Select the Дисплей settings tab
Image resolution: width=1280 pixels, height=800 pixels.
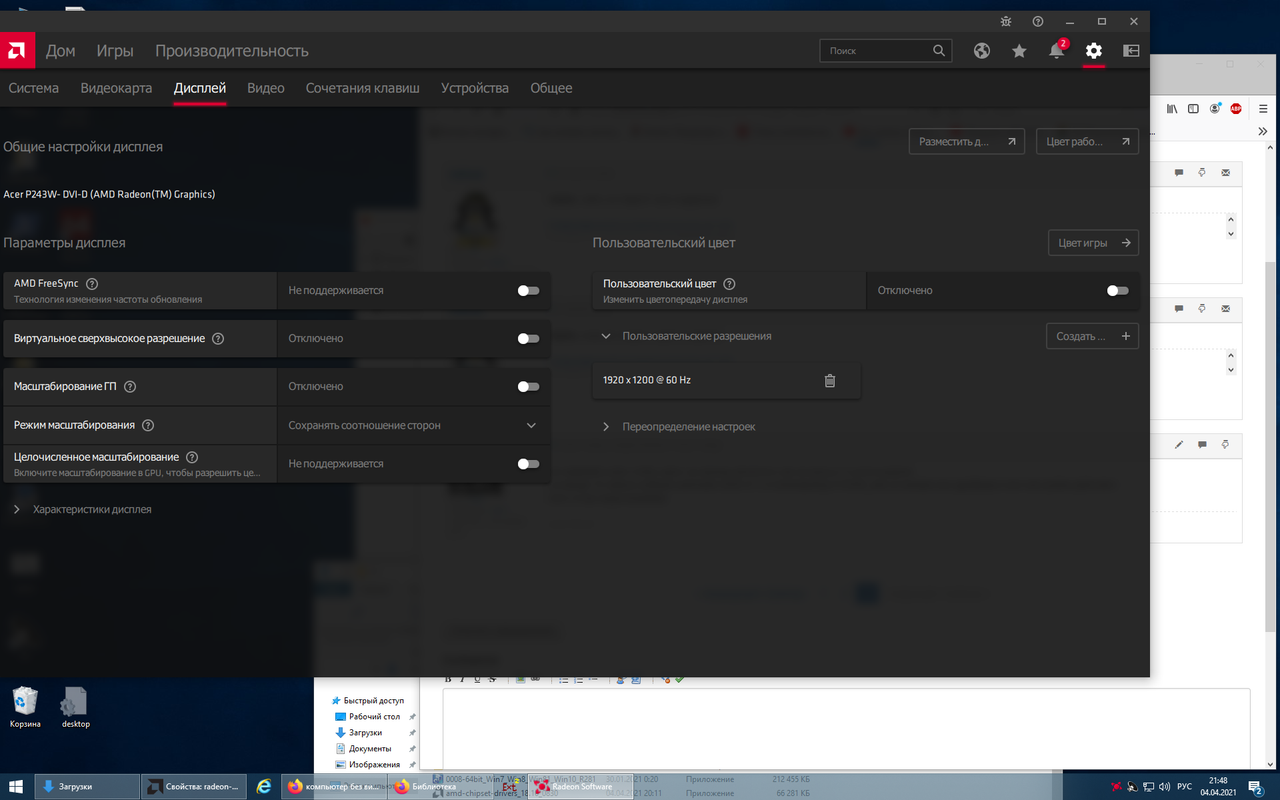pos(200,88)
